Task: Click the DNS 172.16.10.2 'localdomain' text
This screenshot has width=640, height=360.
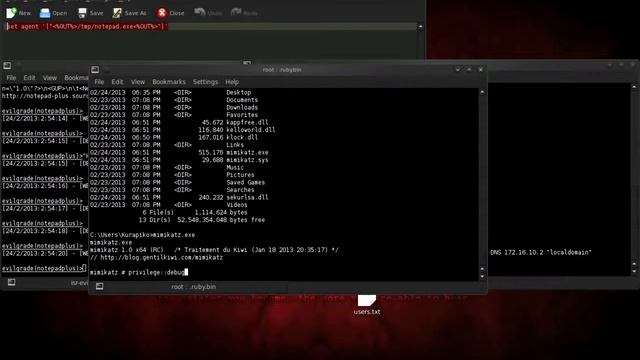Action: pos(541,252)
